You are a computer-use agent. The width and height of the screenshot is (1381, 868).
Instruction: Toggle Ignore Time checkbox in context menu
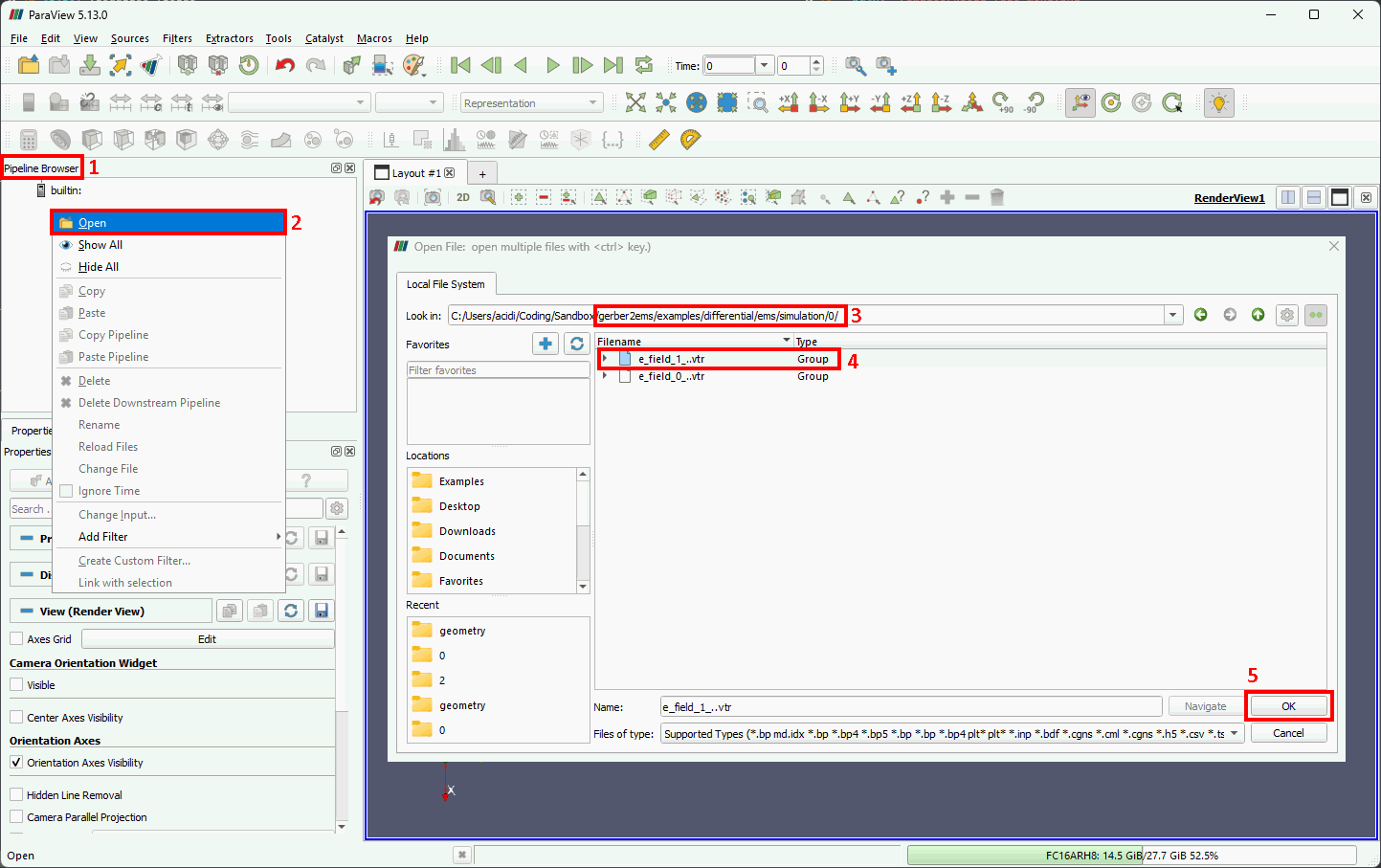click(66, 491)
